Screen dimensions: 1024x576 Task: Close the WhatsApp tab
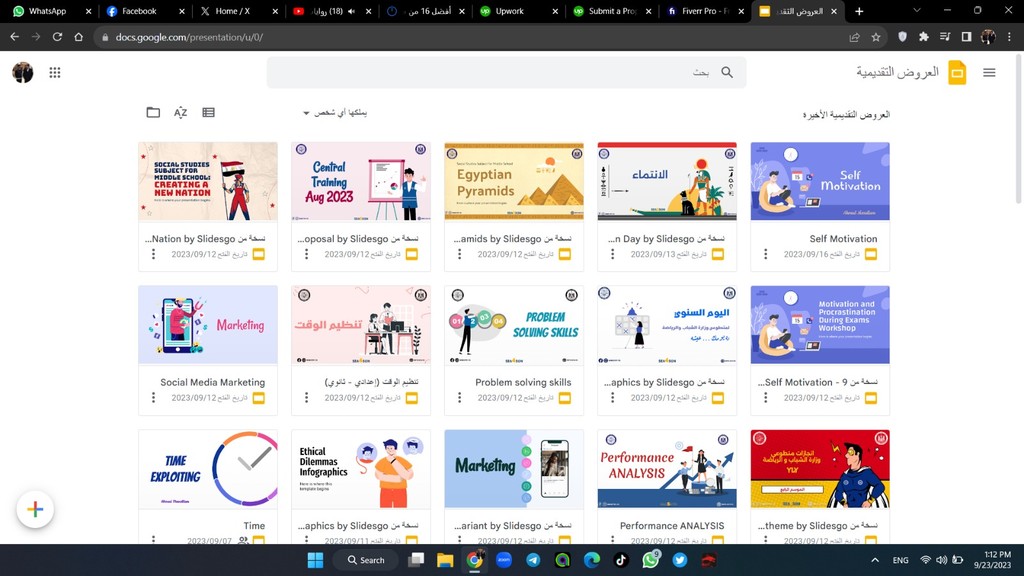88,11
